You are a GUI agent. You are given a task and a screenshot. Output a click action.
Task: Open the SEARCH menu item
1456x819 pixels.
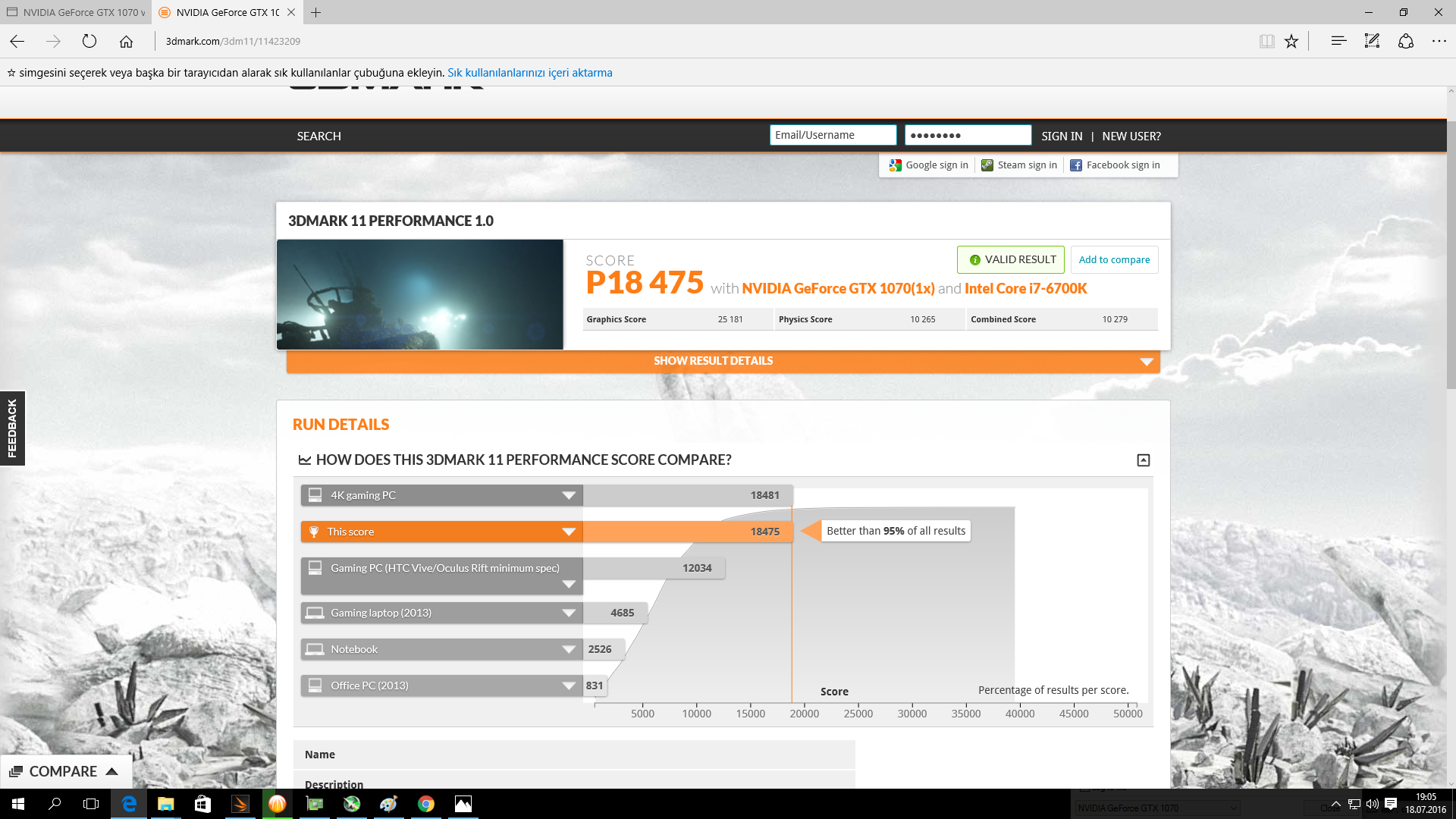click(x=318, y=136)
